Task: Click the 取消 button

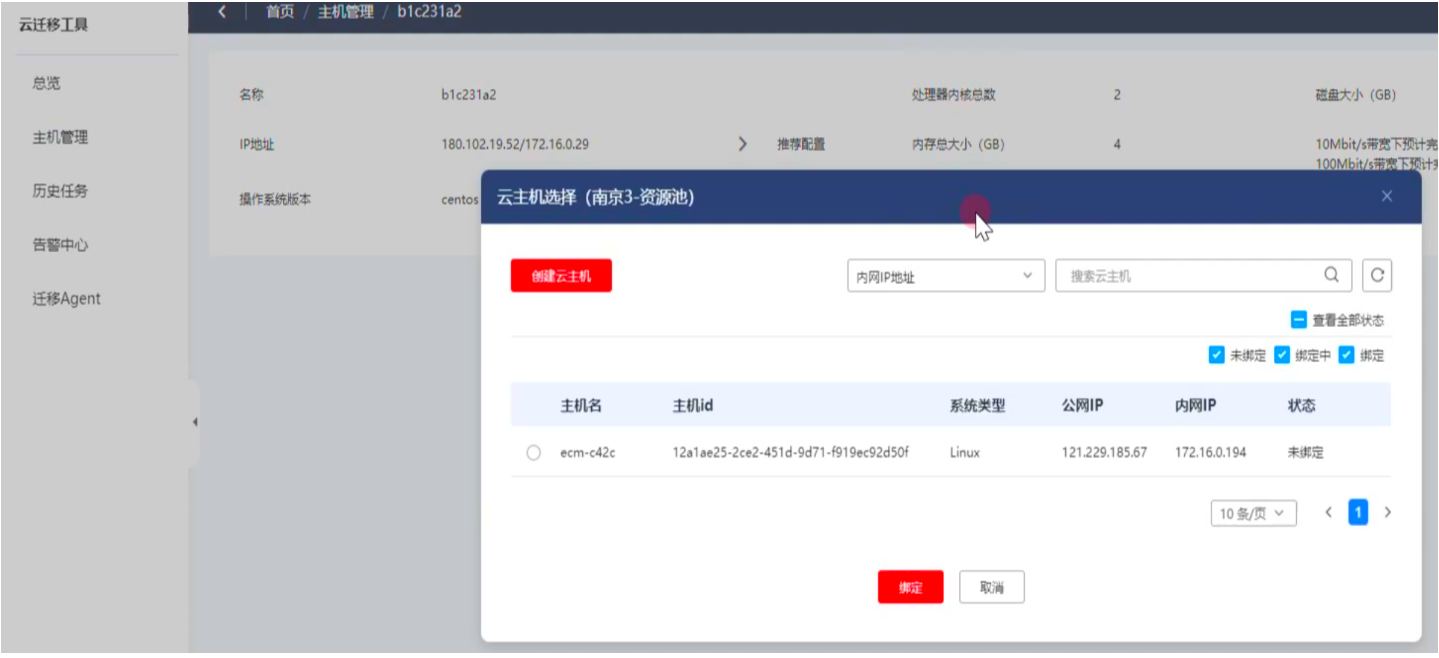Action: click(x=991, y=587)
